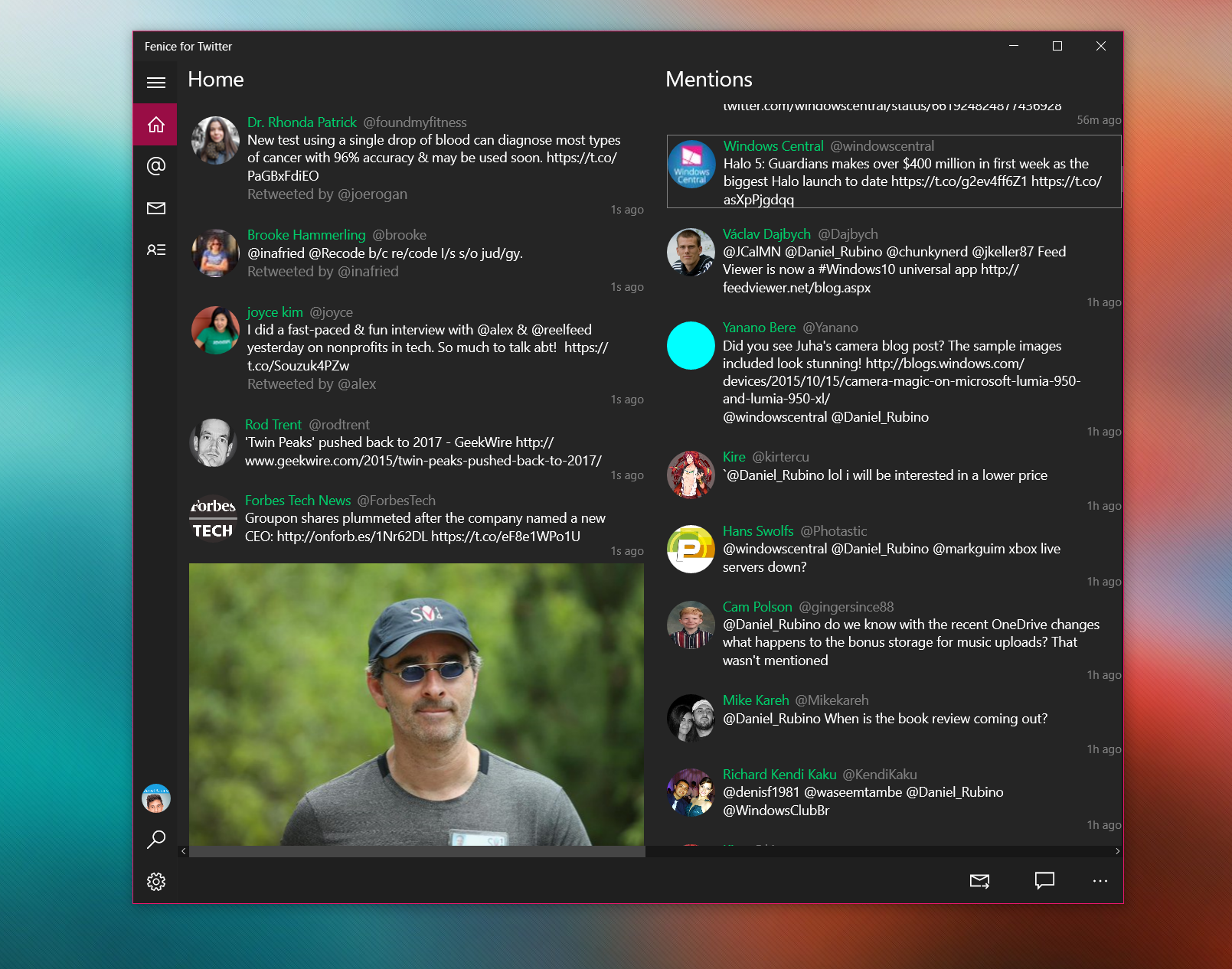Open Kire's profile avatar
This screenshot has width=1232, height=969.
click(691, 475)
